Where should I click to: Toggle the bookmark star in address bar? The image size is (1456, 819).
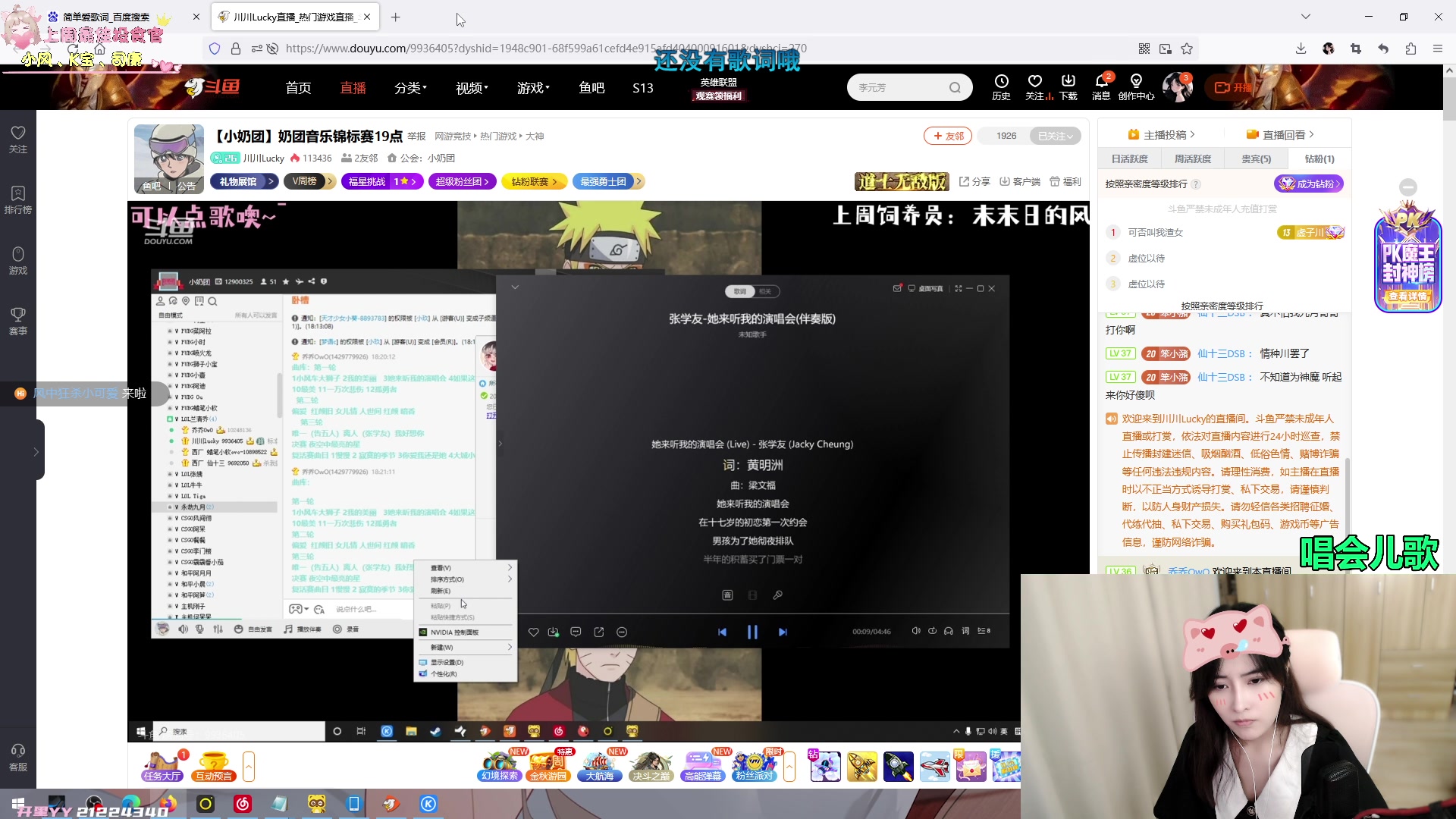(1187, 49)
